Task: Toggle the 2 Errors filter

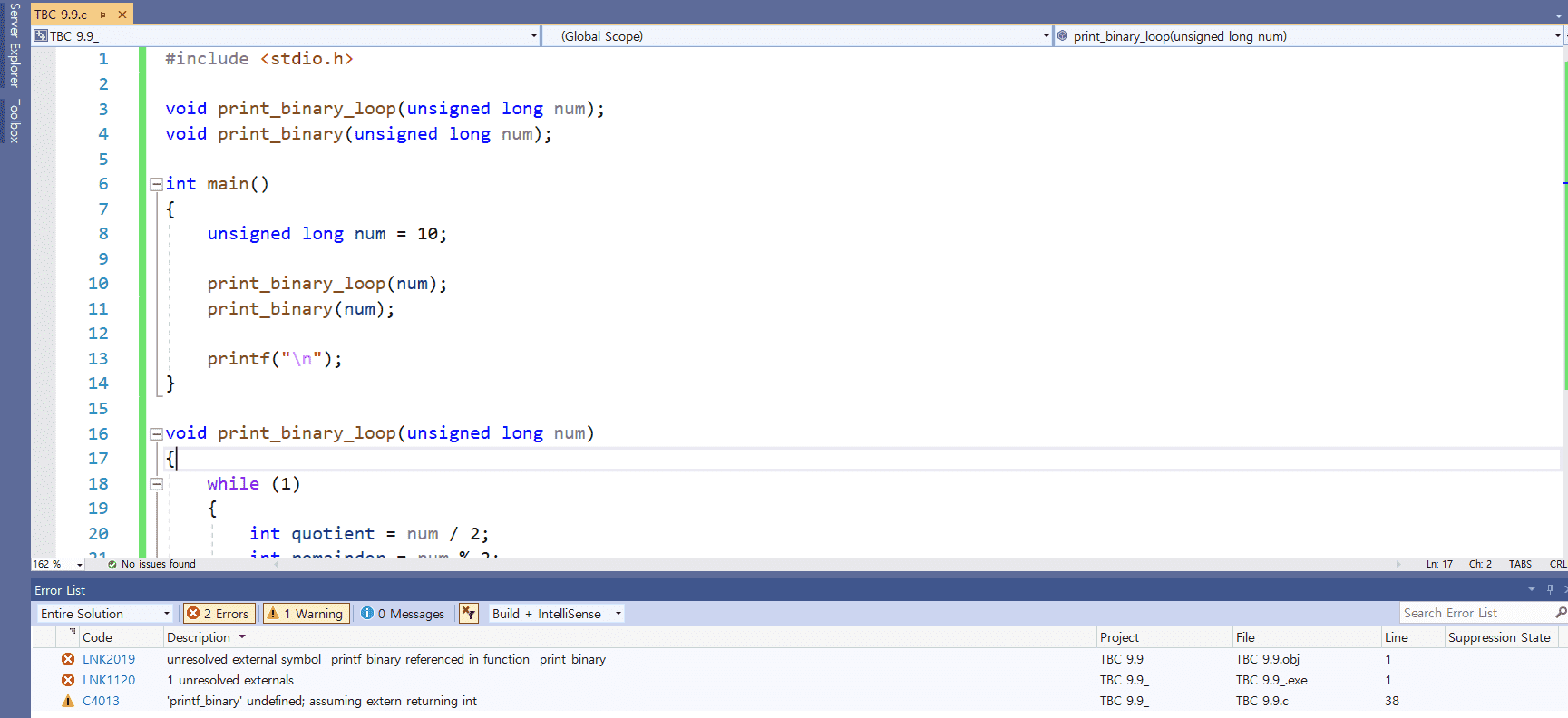Action: 219,614
